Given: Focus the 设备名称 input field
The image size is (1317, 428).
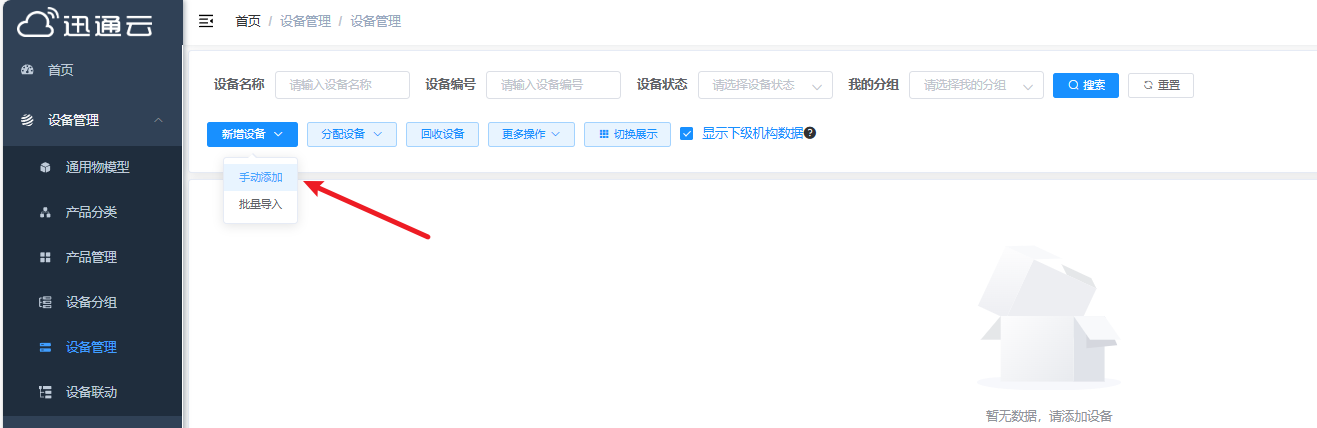Looking at the screenshot, I should coord(342,86).
